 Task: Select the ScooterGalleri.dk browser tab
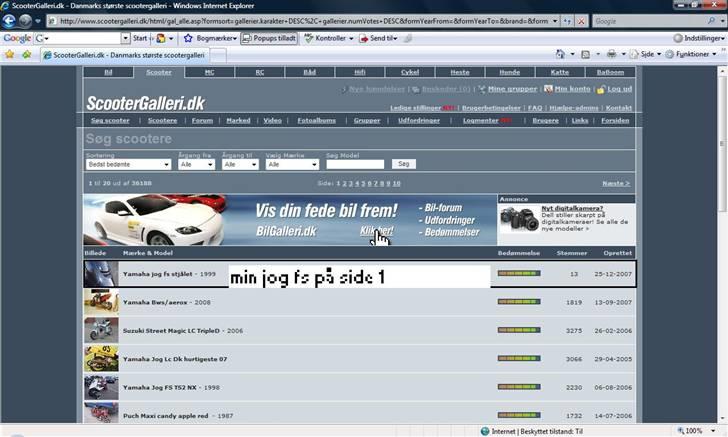(125, 55)
